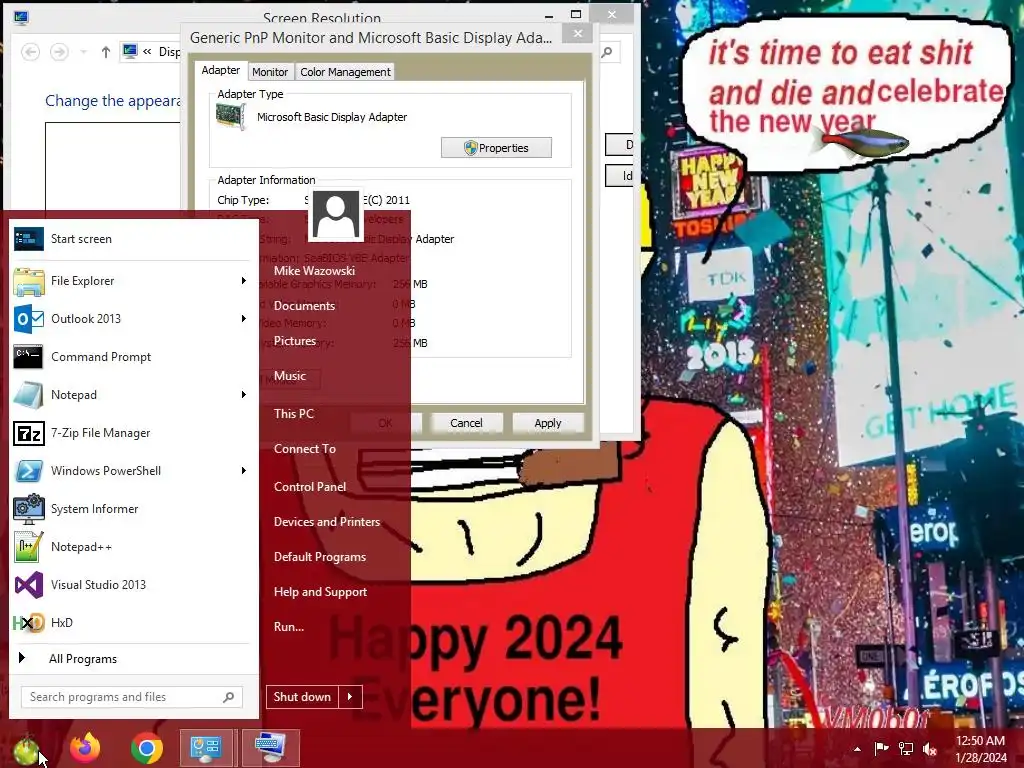Expand Notepad jump list arrow
This screenshot has width=1024, height=768.
tap(244, 394)
